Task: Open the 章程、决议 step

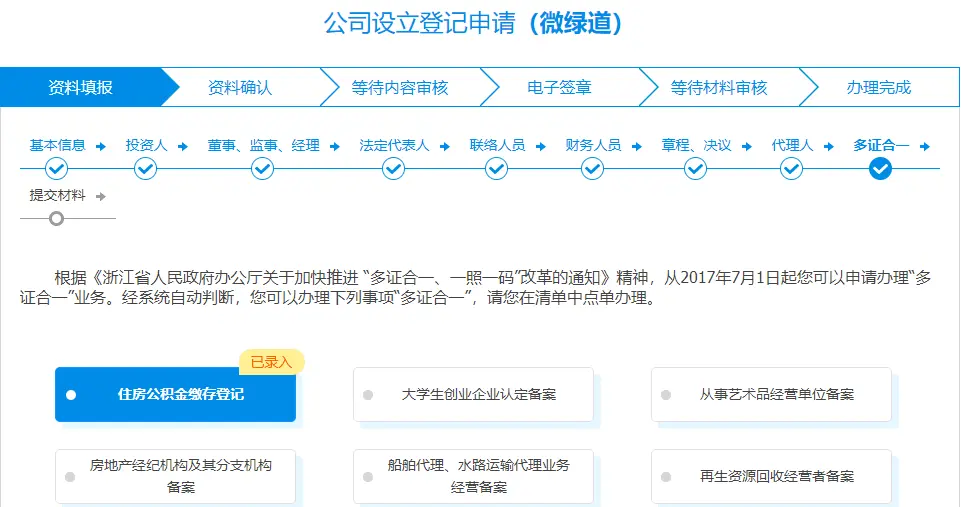Action: pos(696,145)
